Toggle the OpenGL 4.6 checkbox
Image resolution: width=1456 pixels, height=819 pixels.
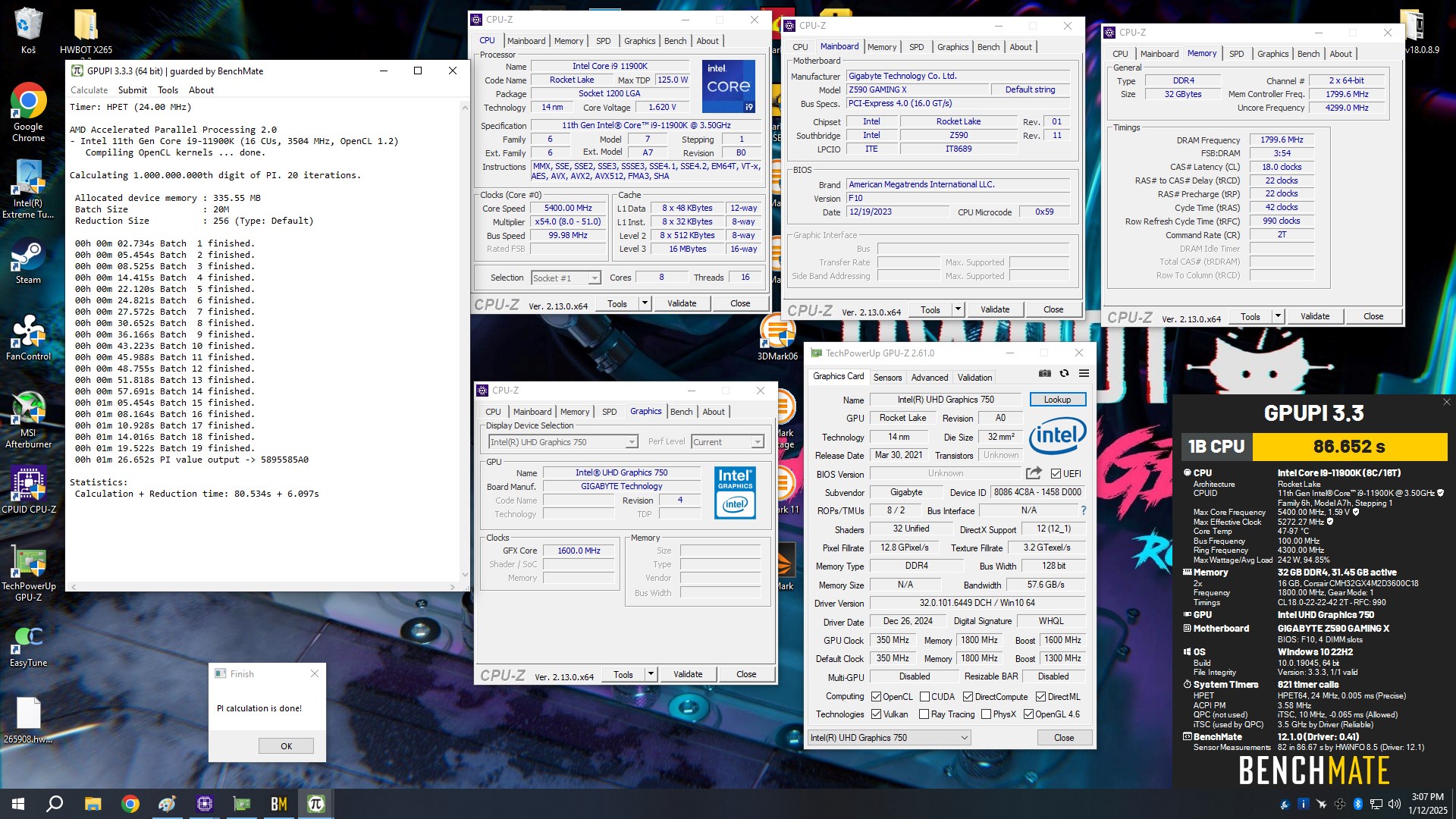pyautogui.click(x=1028, y=714)
